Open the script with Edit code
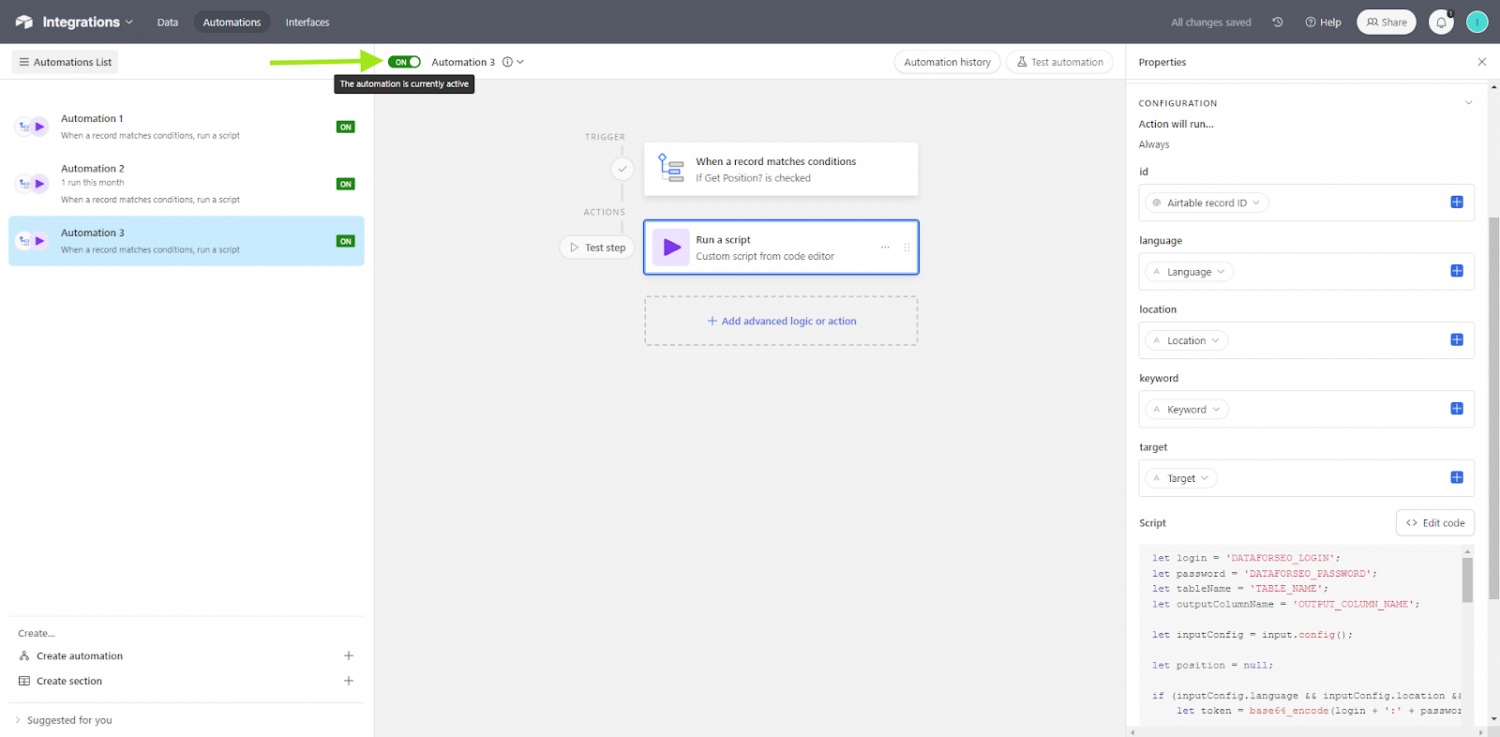1500x737 pixels. (x=1435, y=522)
